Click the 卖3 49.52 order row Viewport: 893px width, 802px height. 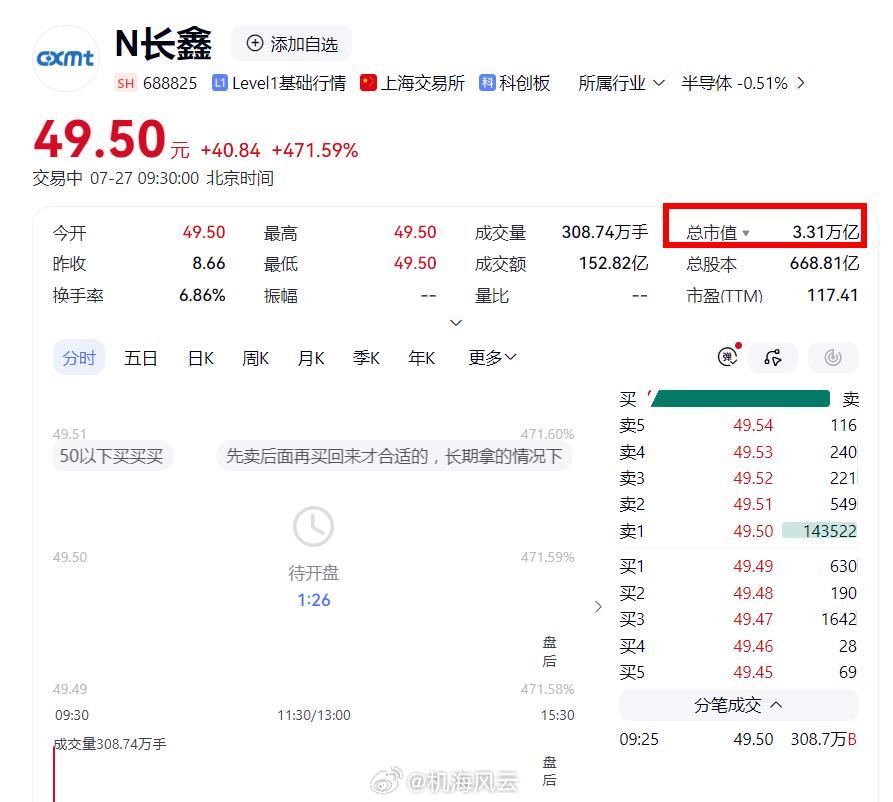tap(738, 478)
